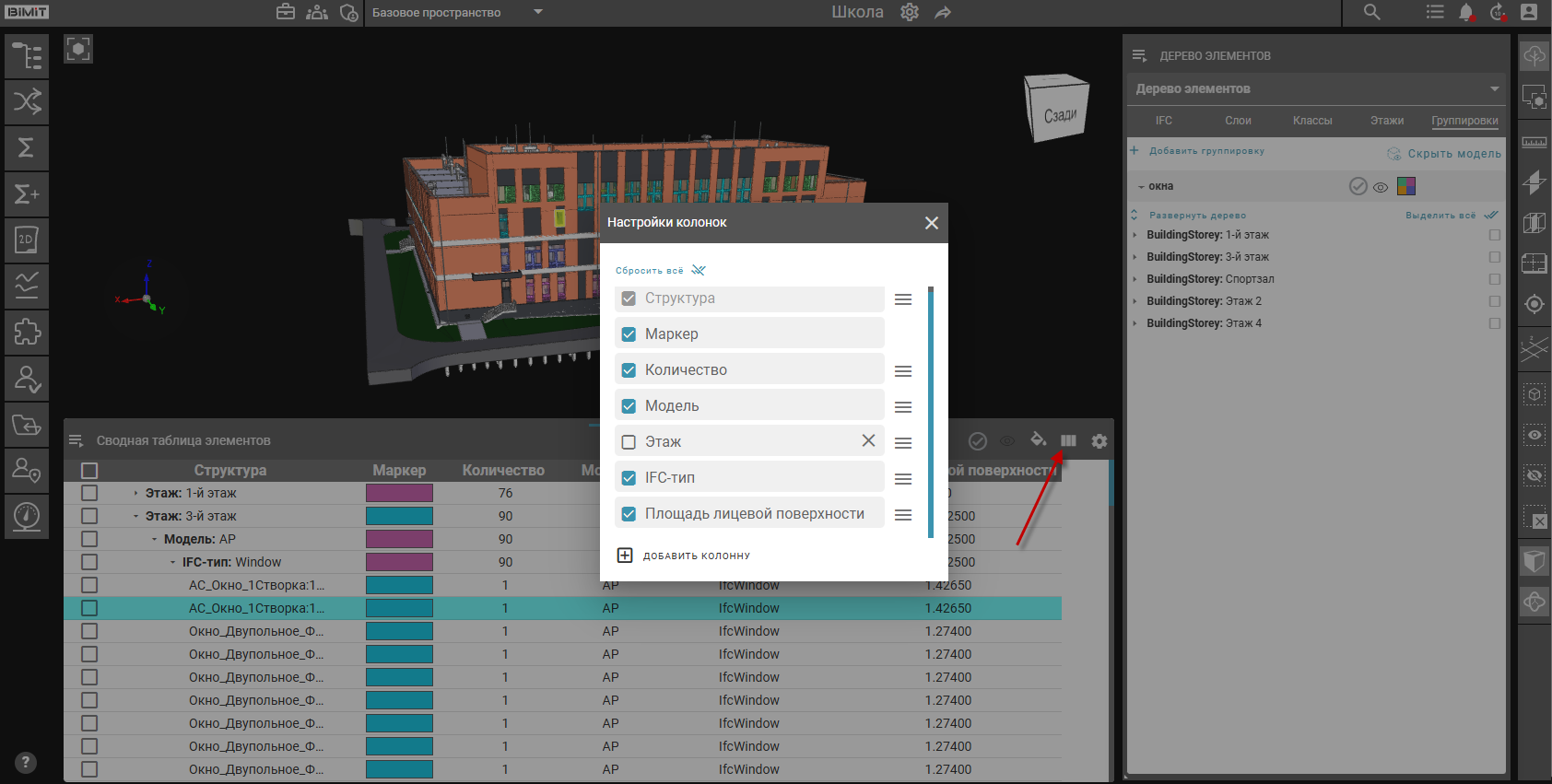Collapse the Этаж: 3-й этаж row
The width and height of the screenshot is (1552, 784).
click(x=136, y=517)
